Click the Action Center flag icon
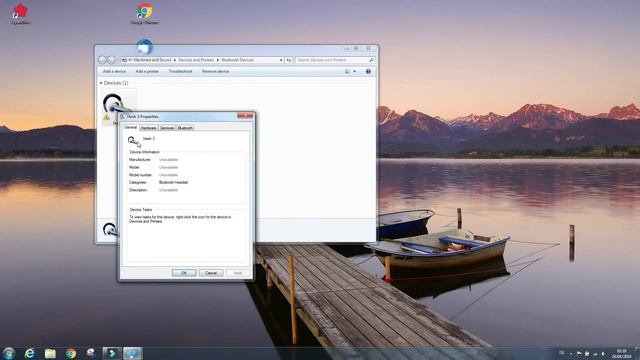The image size is (640, 360). 579,353
